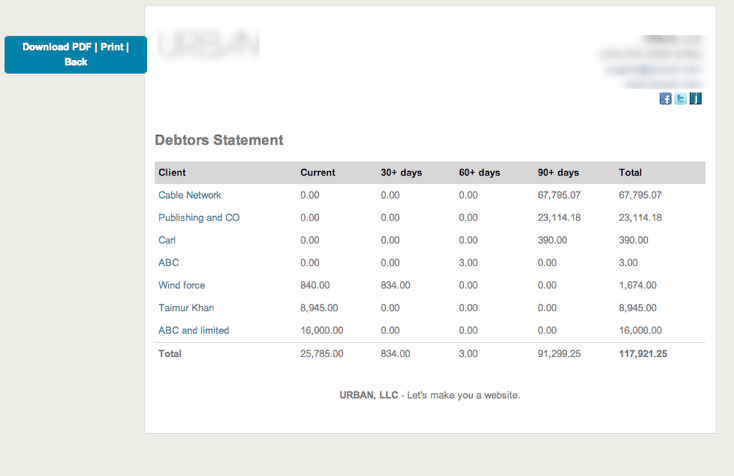Image resolution: width=734 pixels, height=476 pixels.
Task: Select the Carl client link
Action: [167, 240]
